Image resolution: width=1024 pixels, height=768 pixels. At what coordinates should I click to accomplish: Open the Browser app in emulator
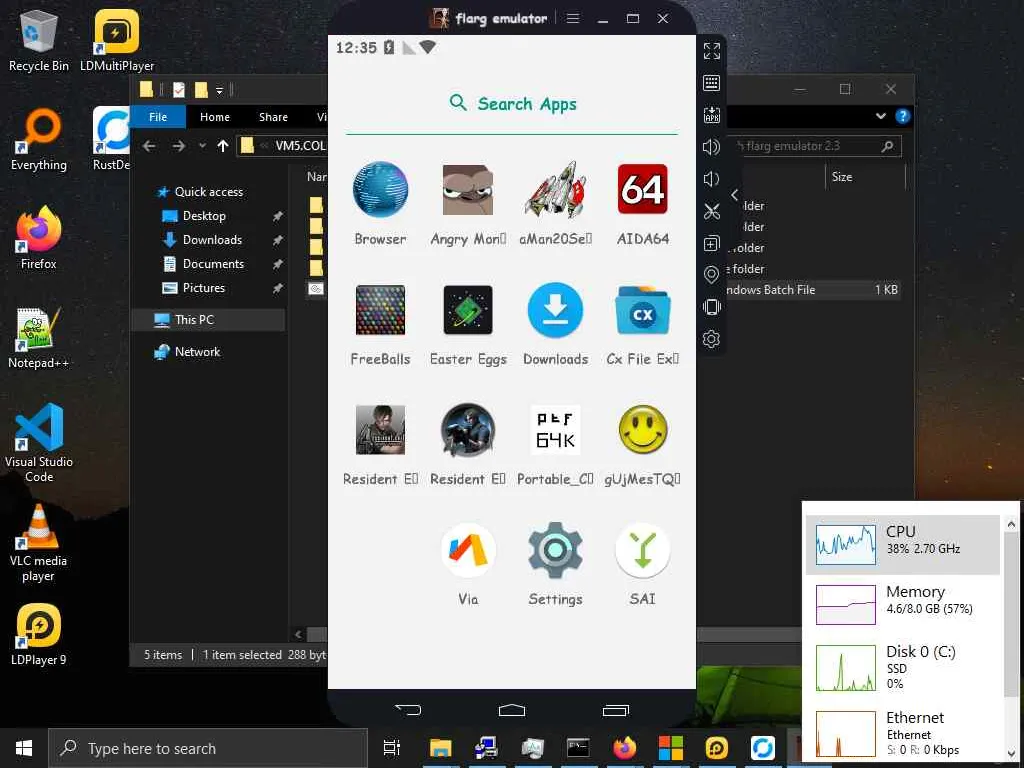[x=380, y=190]
